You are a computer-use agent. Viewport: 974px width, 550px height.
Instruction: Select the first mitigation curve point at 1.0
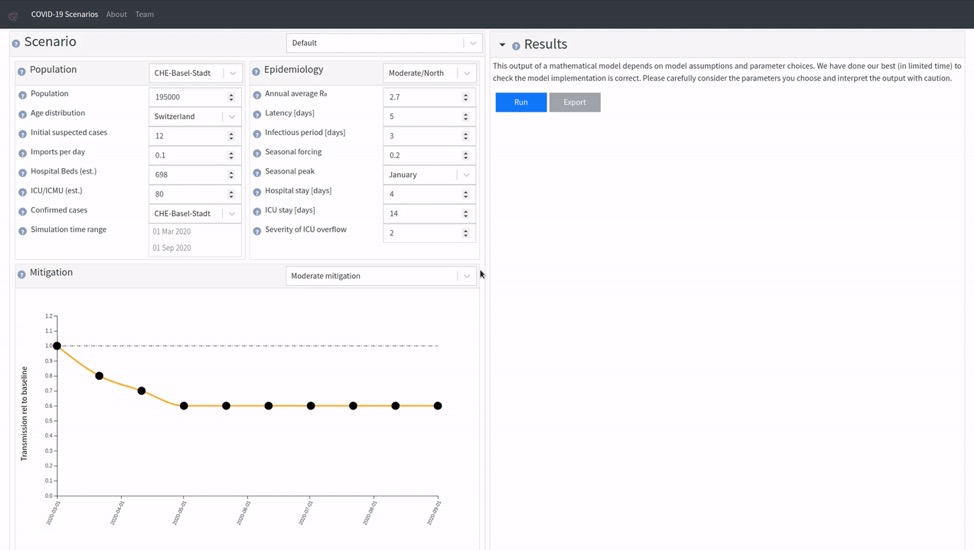[x=57, y=346]
